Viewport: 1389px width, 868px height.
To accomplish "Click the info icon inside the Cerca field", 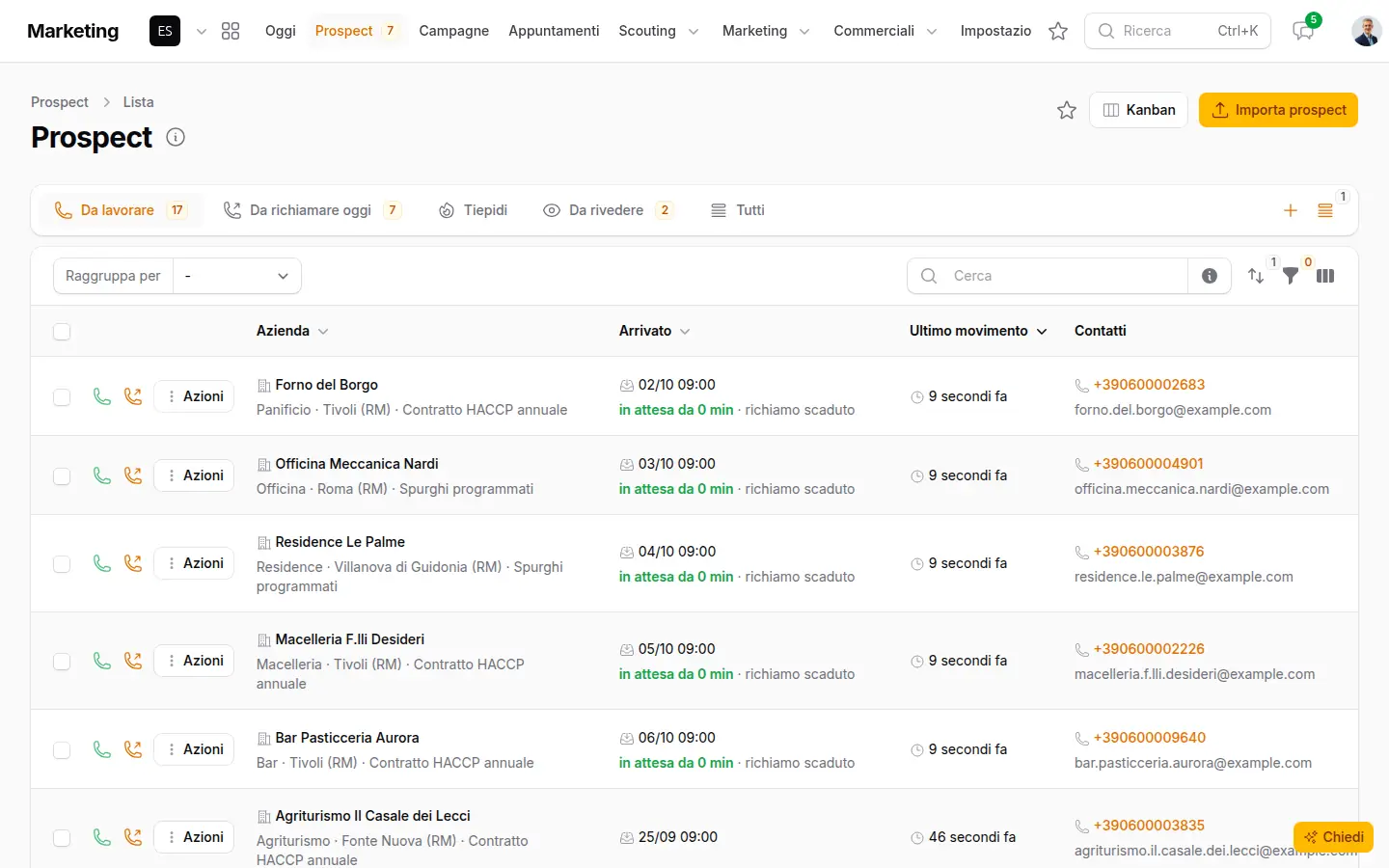I will pos(1210,276).
